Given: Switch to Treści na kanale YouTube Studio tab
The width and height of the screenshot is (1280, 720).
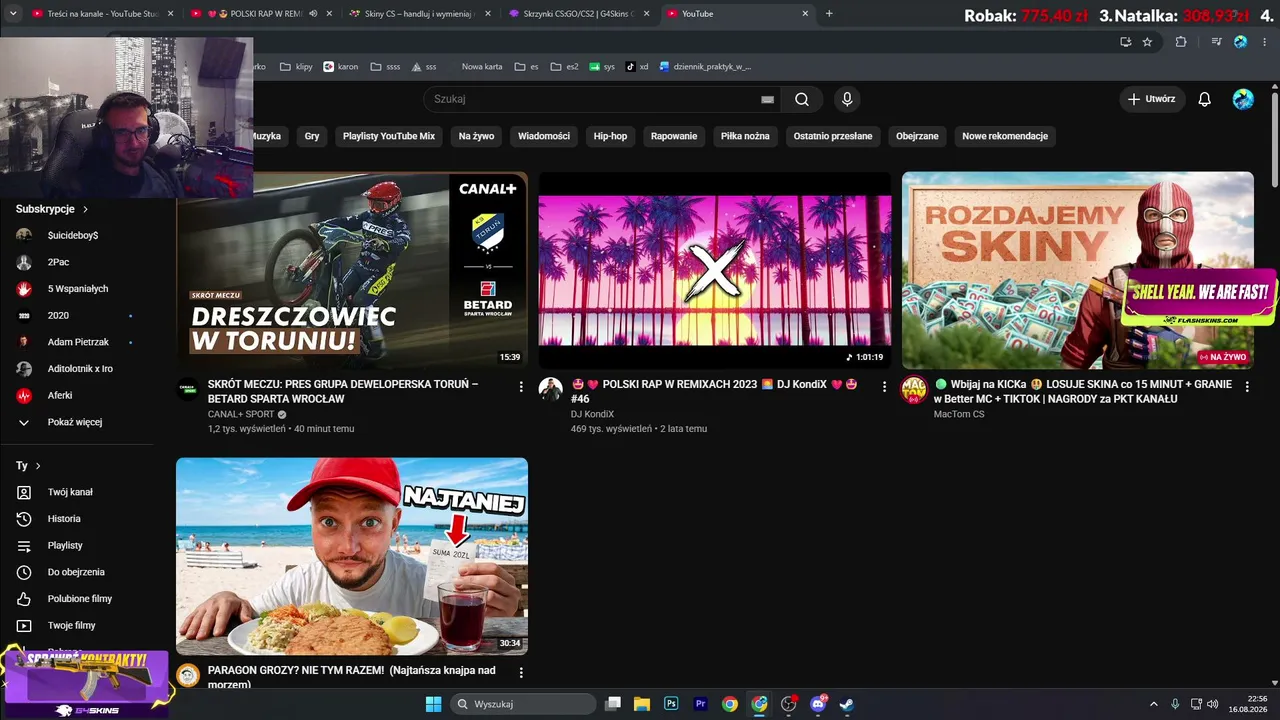Looking at the screenshot, I should [x=102, y=14].
